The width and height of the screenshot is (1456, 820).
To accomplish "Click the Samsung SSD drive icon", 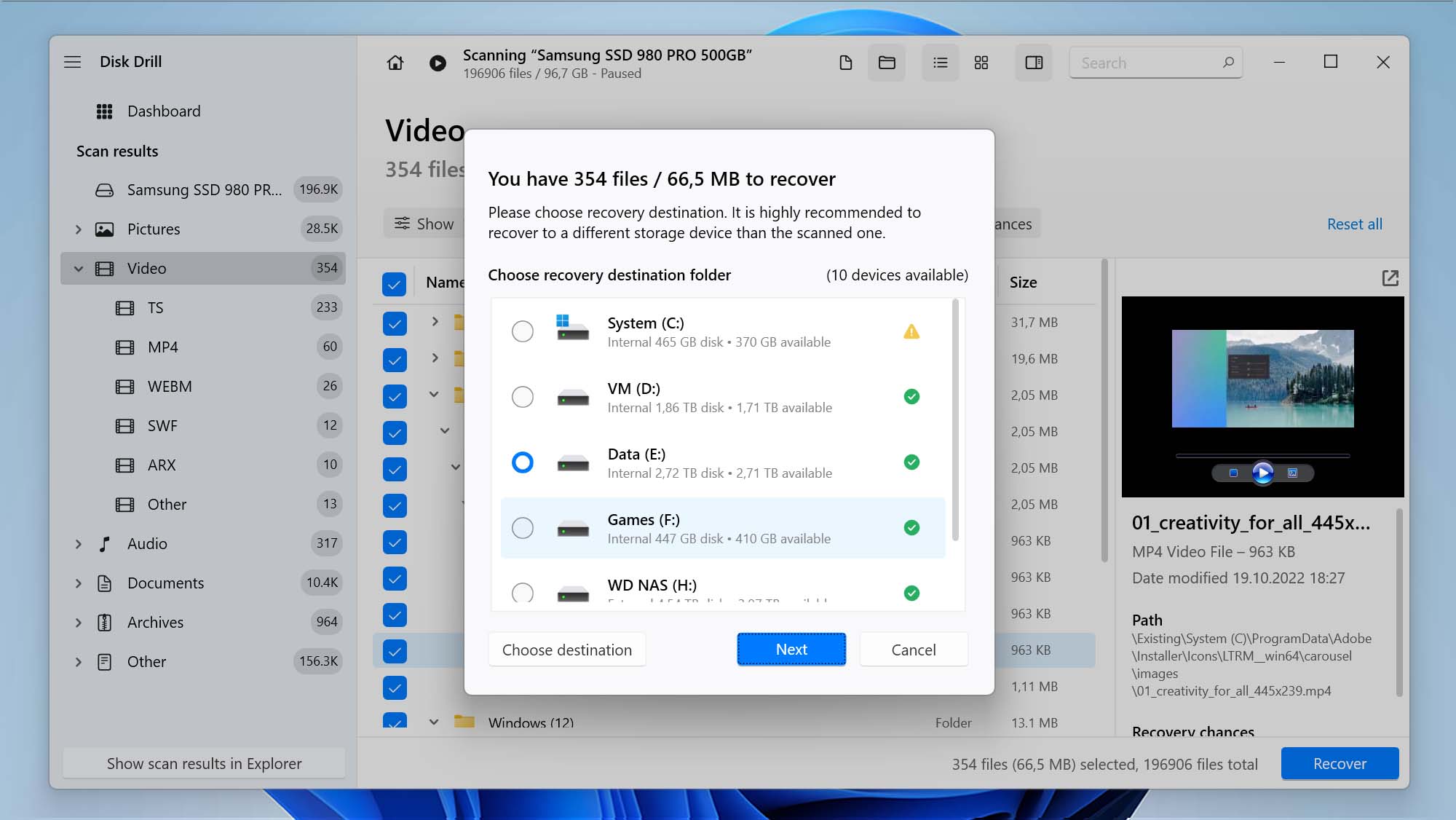I will pos(104,190).
